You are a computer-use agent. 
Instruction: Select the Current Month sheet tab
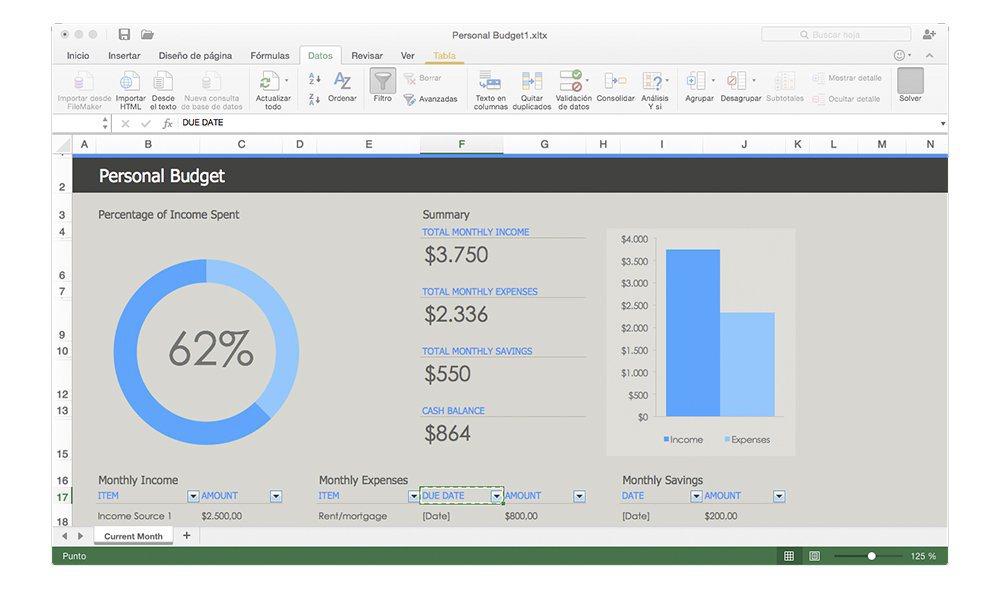(x=133, y=536)
